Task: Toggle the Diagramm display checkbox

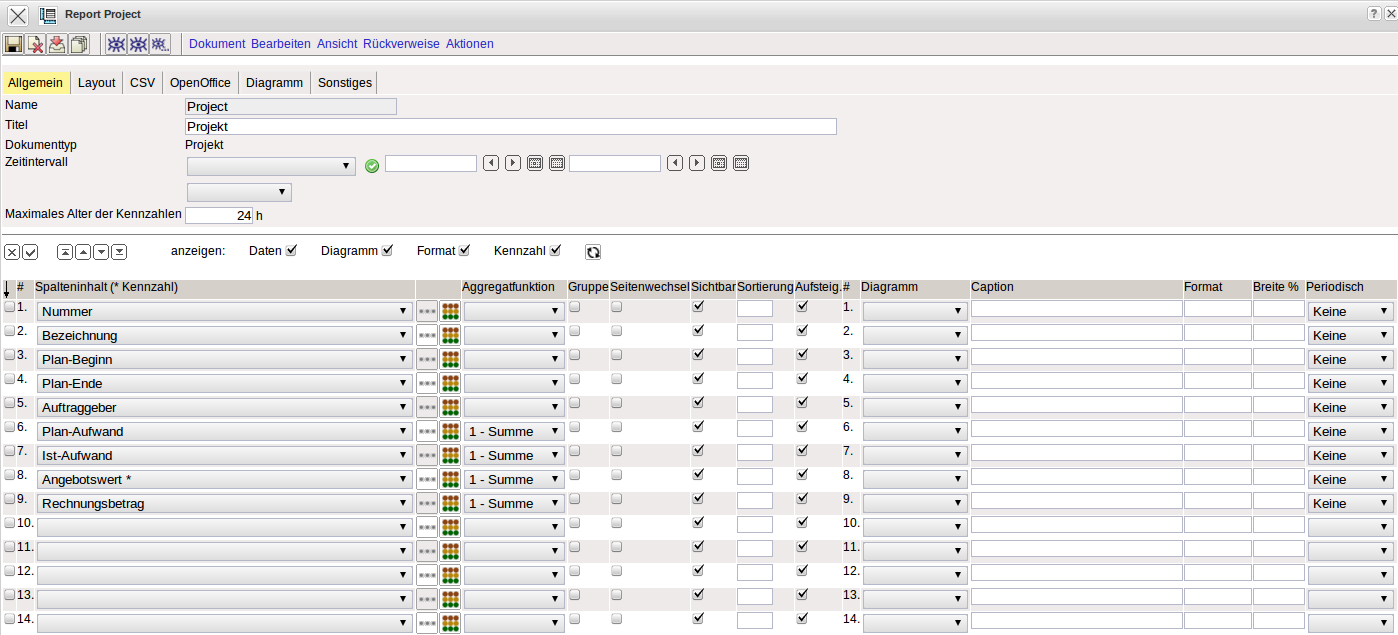Action: 388,250
